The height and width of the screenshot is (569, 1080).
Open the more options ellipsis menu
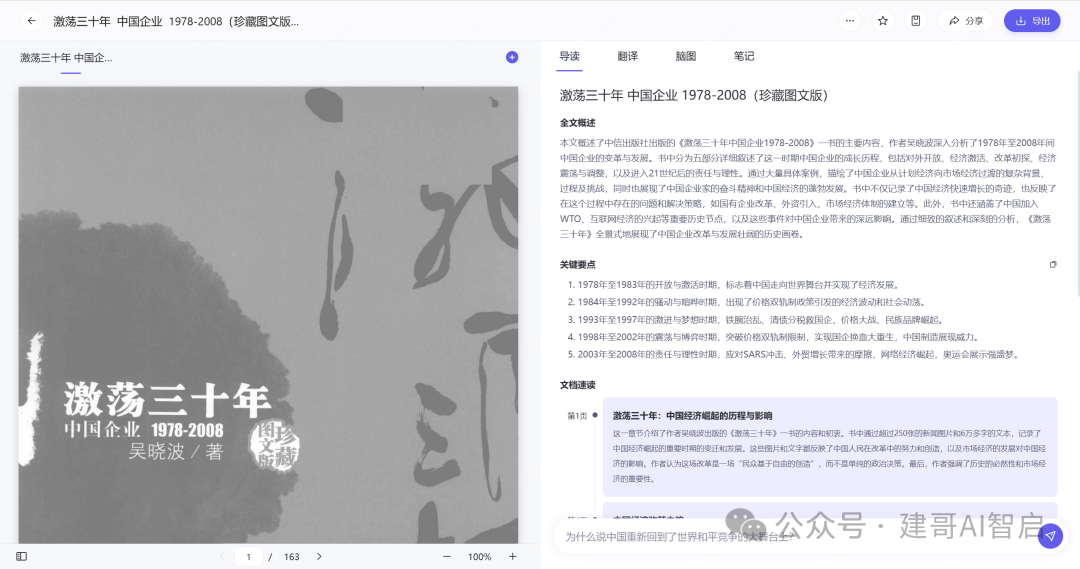[850, 21]
